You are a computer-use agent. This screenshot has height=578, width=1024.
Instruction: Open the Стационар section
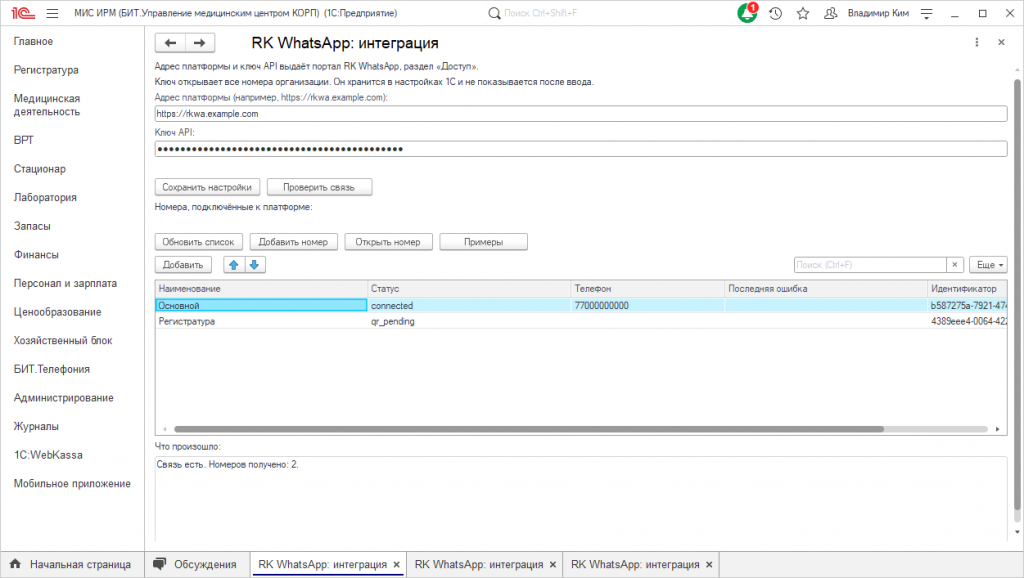pyautogui.click(x=40, y=169)
